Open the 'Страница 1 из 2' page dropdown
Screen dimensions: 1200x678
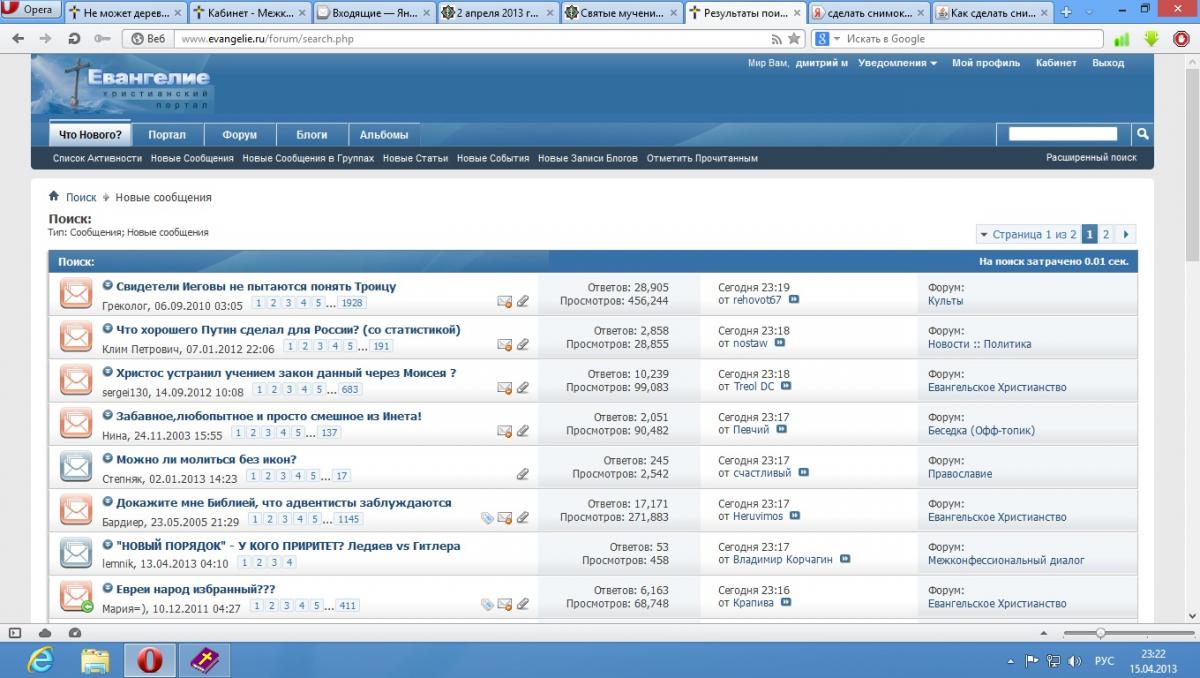(1027, 234)
